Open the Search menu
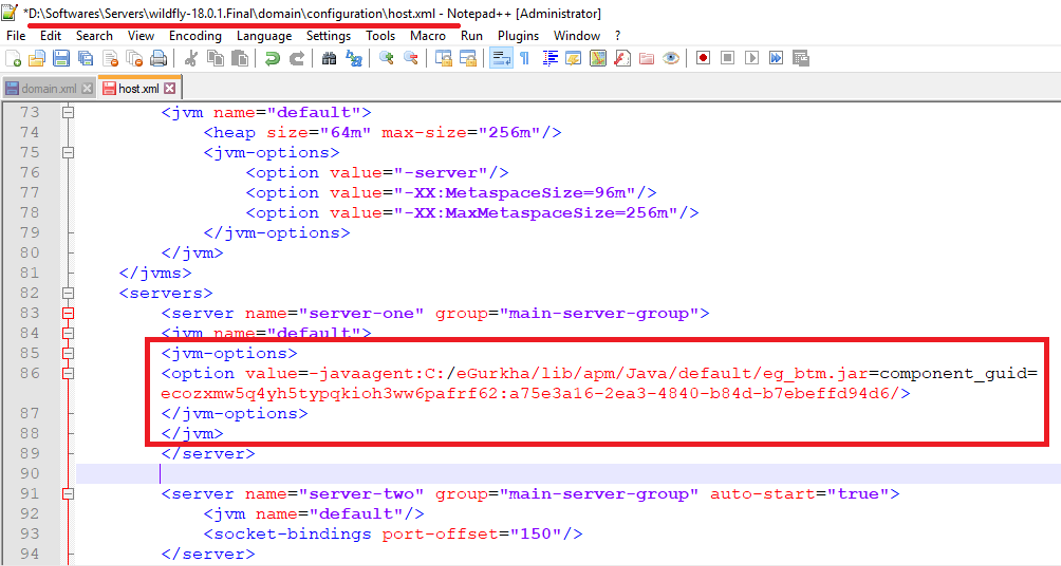The image size is (1061, 566). click(94, 36)
